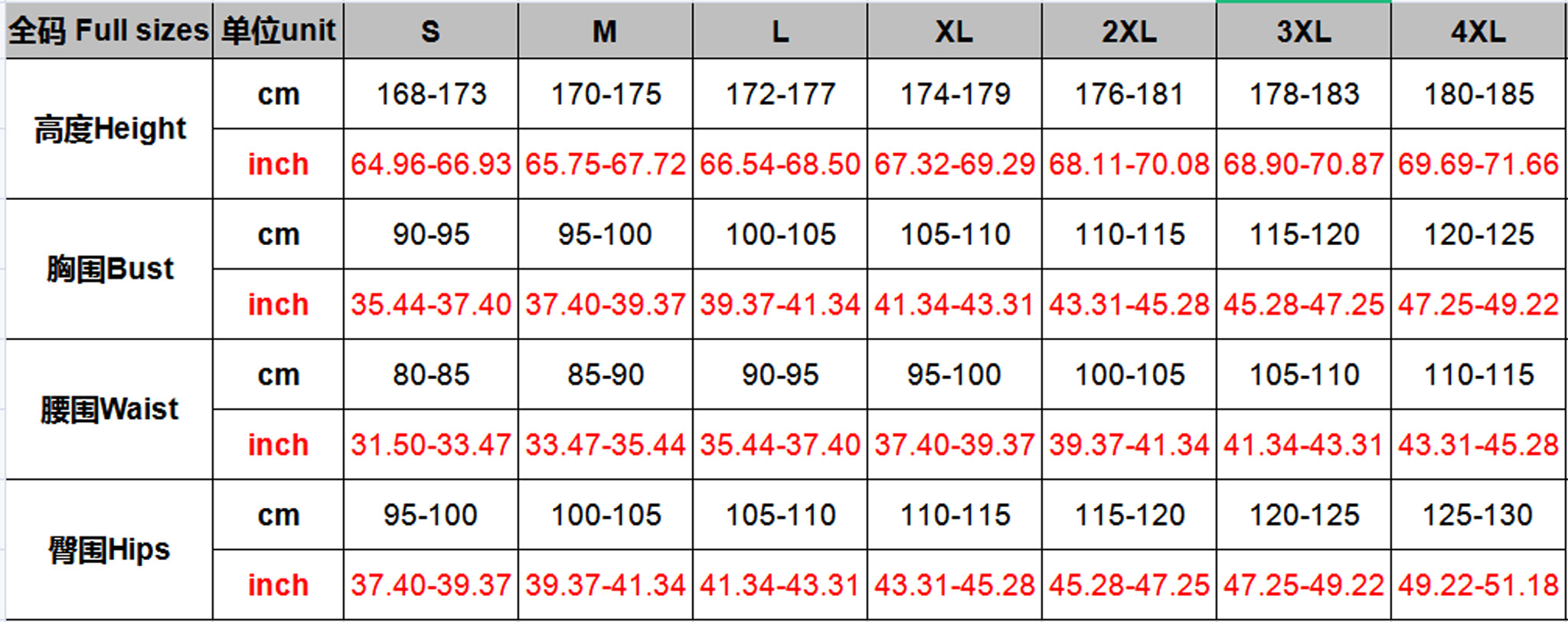Select the Waist cm cell 80-85
Image resolution: width=1568 pixels, height=622 pixels.
pos(431,375)
